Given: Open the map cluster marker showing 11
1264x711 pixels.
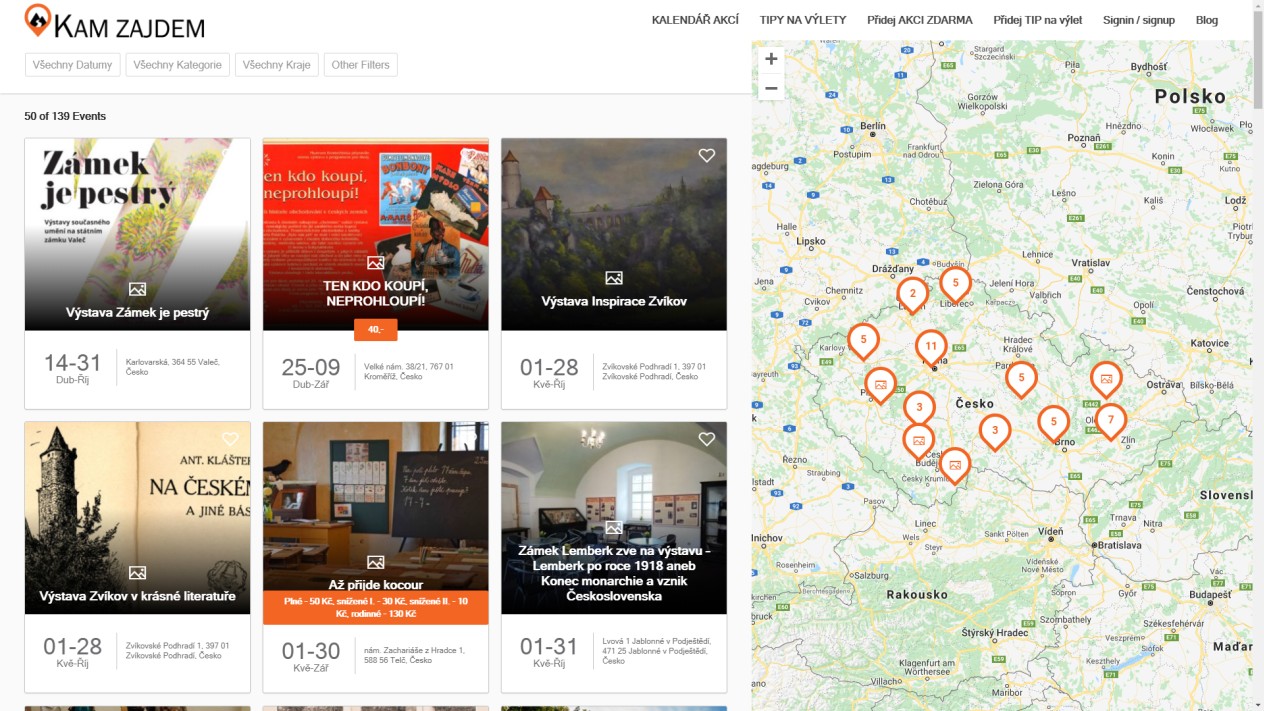Looking at the screenshot, I should tap(931, 347).
